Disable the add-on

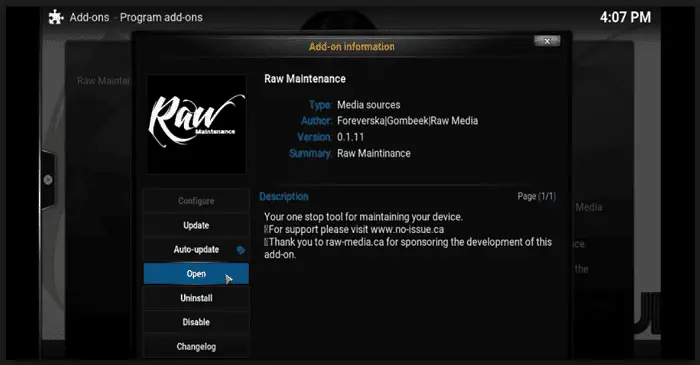tap(196, 322)
